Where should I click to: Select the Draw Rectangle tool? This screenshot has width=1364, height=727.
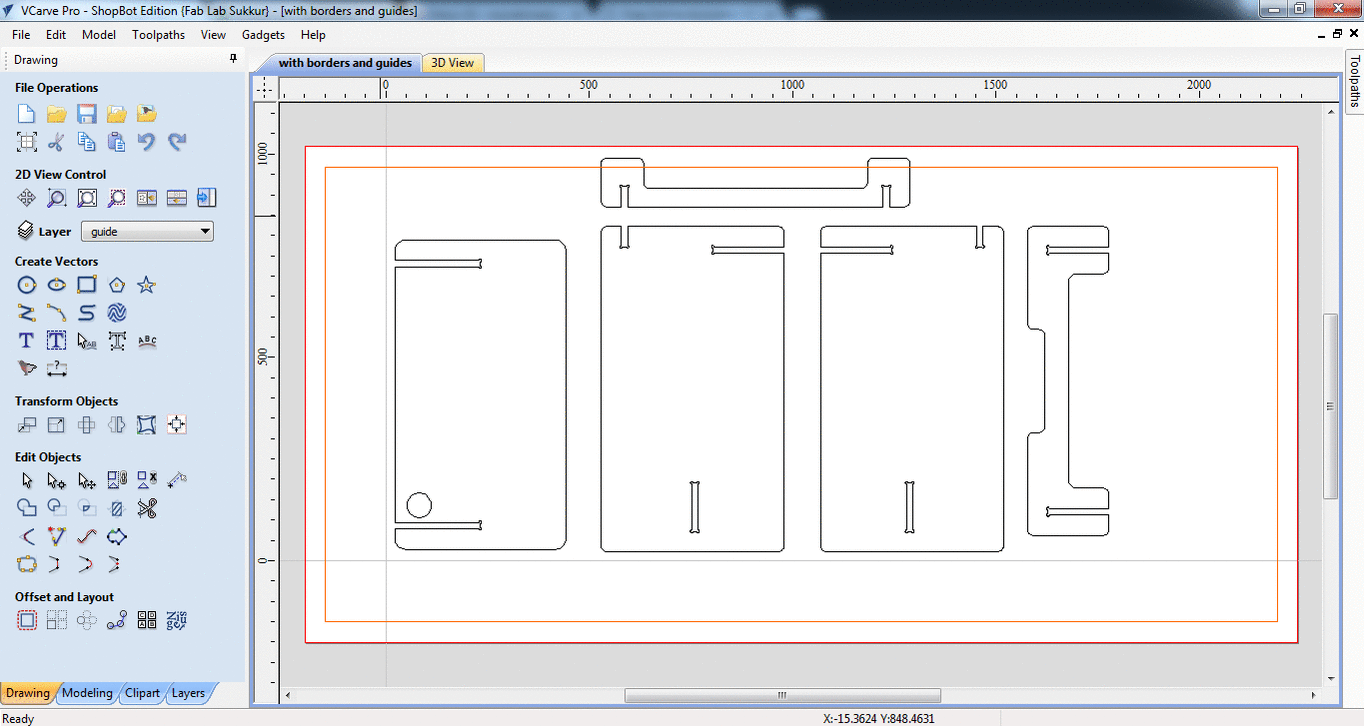click(x=87, y=285)
